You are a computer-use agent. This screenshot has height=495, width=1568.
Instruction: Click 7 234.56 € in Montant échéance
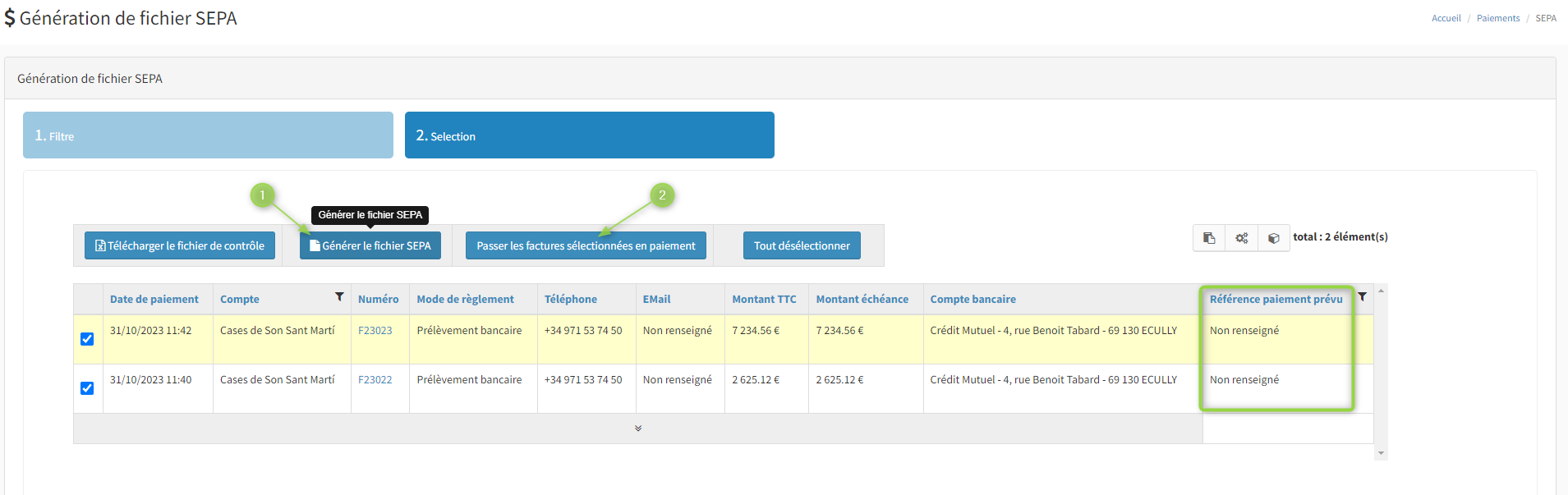(x=840, y=330)
